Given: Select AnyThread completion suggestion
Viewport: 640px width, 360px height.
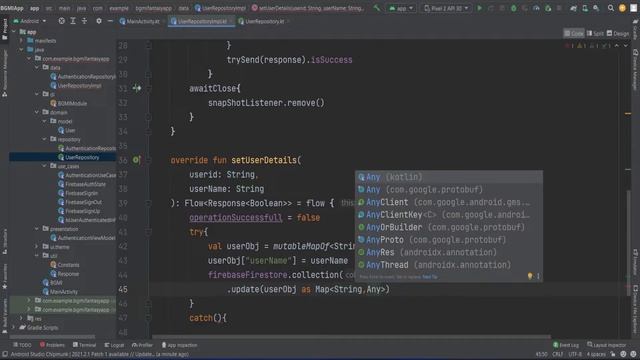Looking at the screenshot, I should point(449,265).
